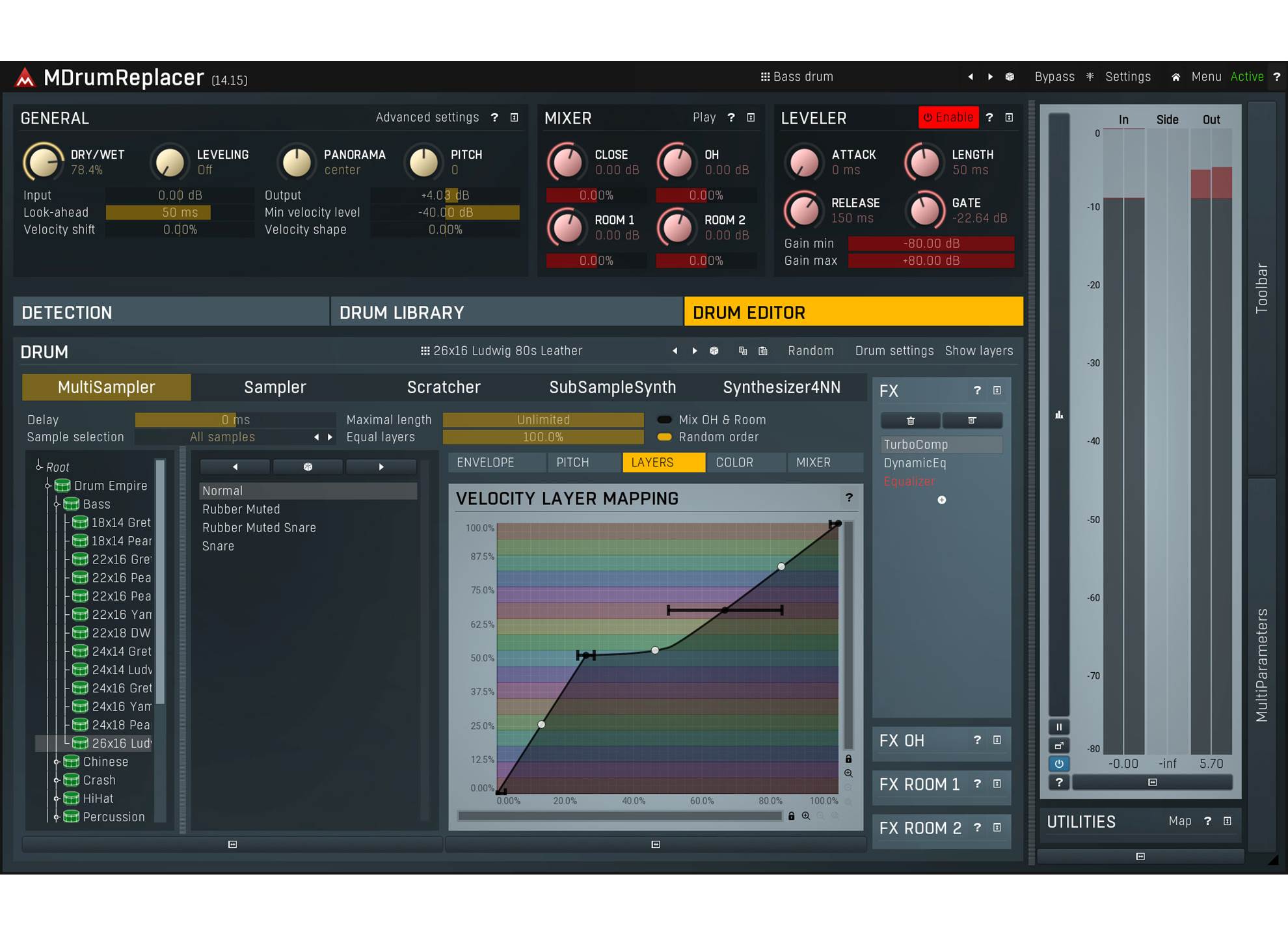Click the paste settings icon in drum toolbar

click(763, 351)
